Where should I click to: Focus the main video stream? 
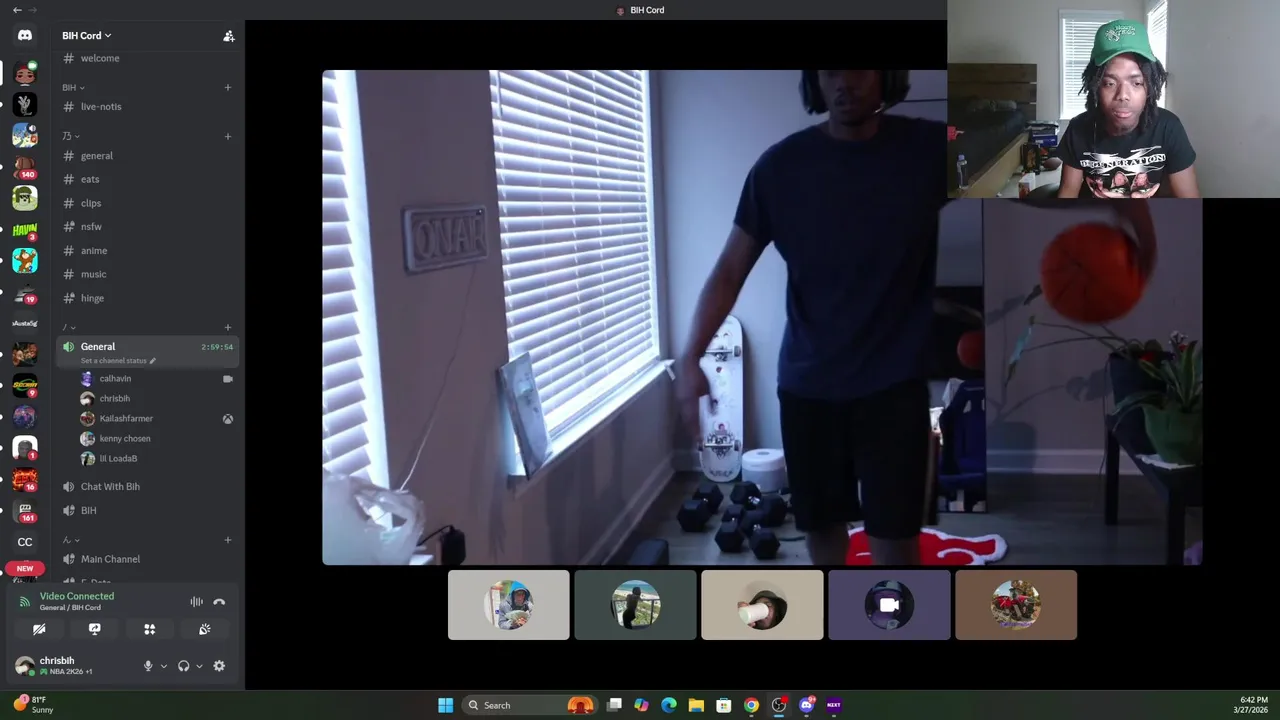click(x=762, y=317)
